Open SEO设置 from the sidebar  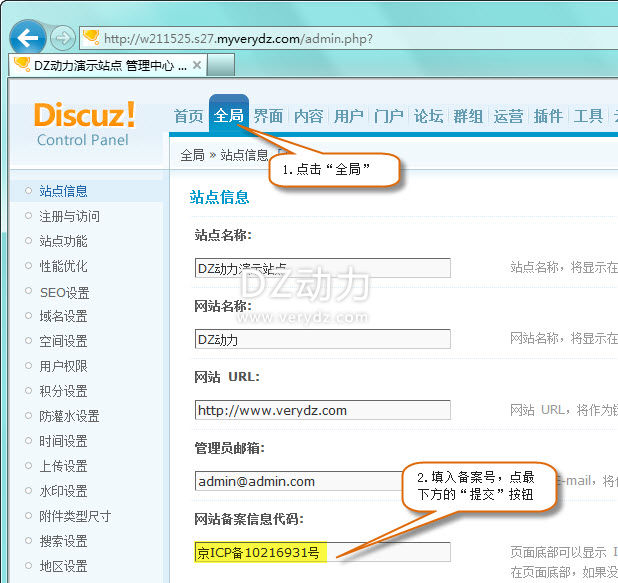(x=64, y=291)
